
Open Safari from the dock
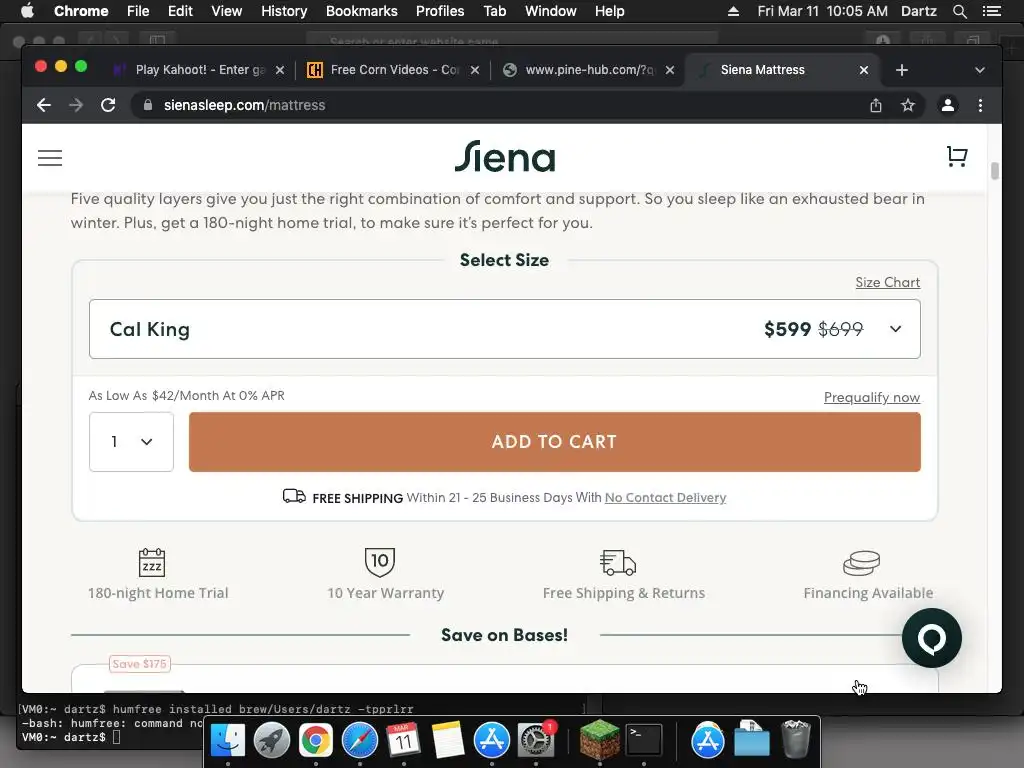tap(360, 741)
